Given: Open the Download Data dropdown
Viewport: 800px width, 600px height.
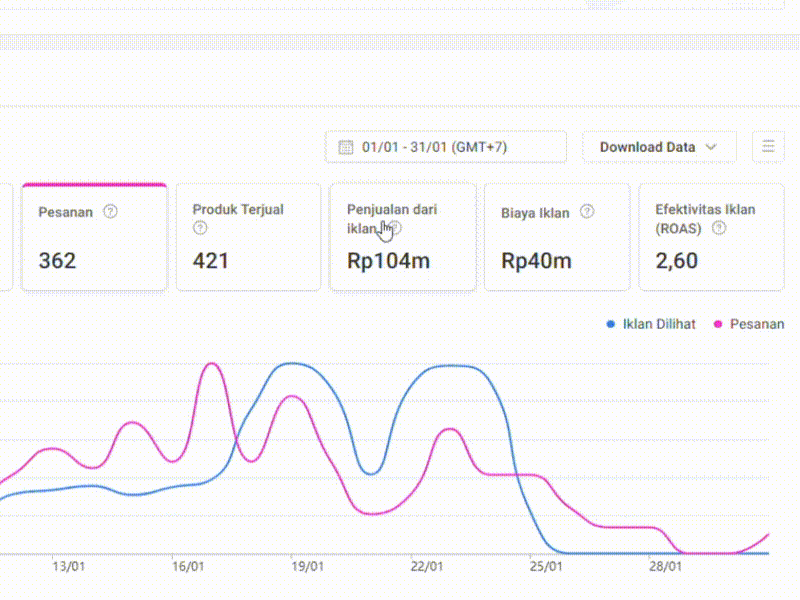Looking at the screenshot, I should [x=659, y=147].
